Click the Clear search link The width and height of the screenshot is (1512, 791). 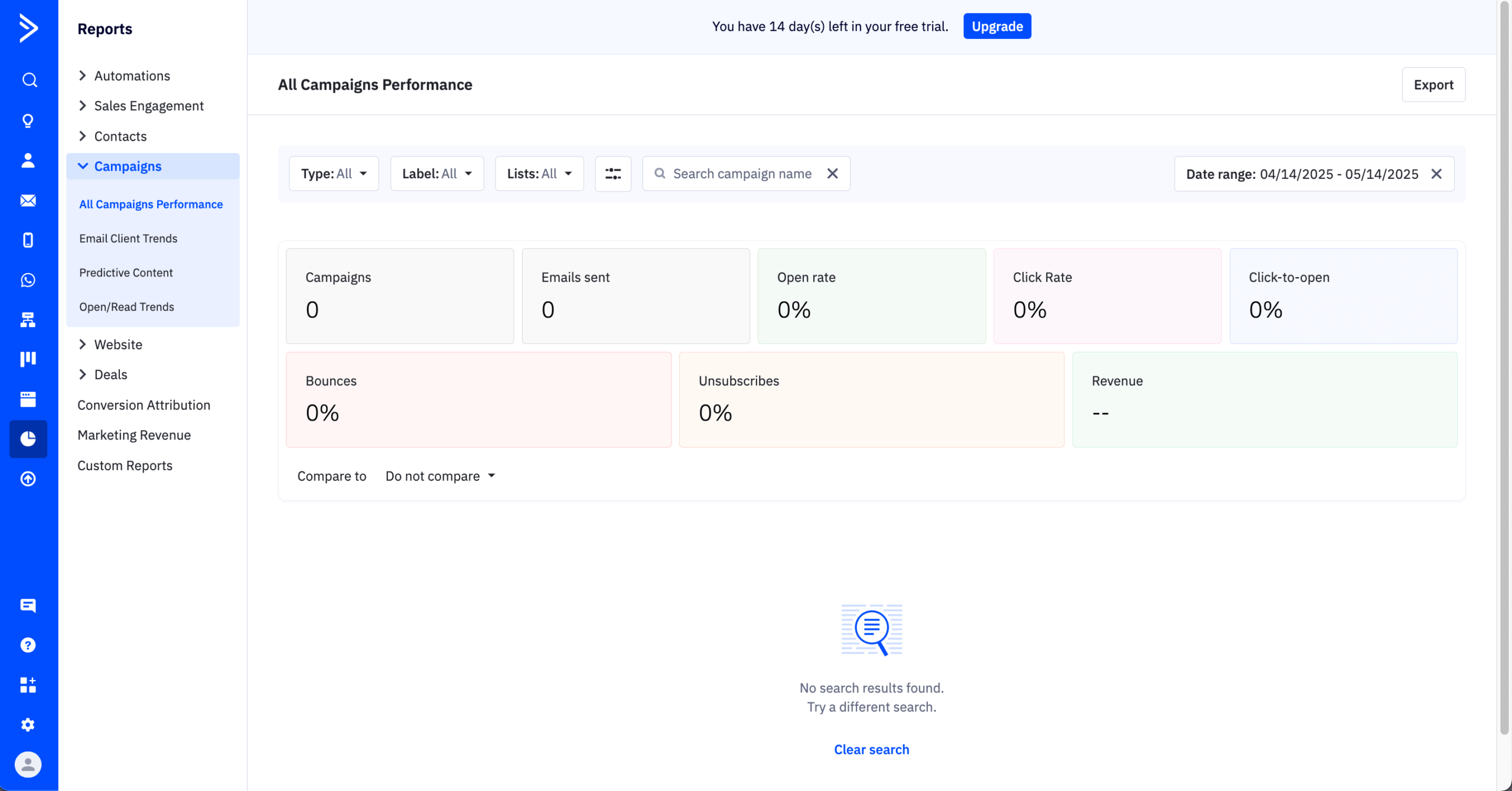tap(871, 750)
